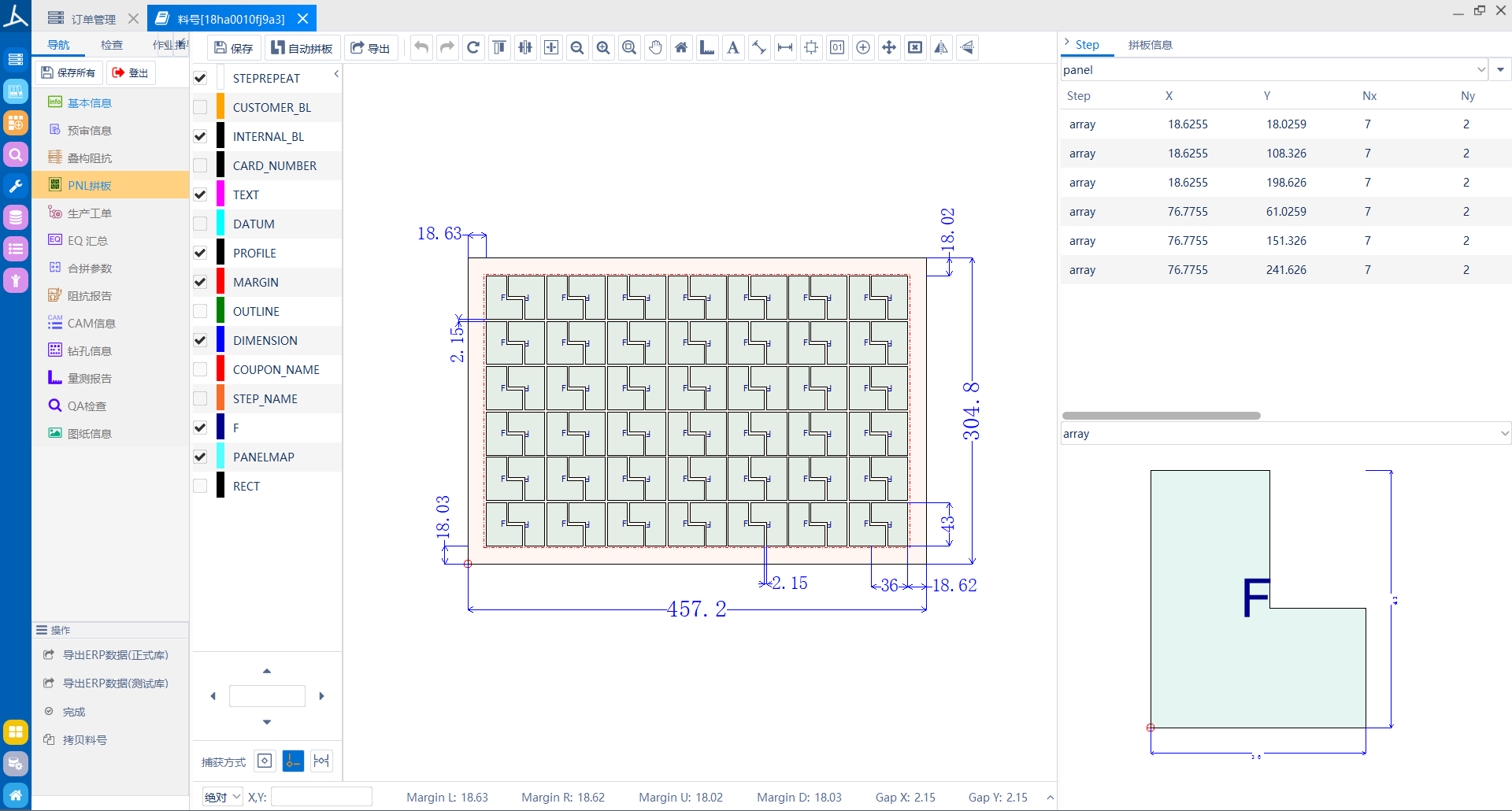This screenshot has width=1512, height=811.
Task: Click the pink TEXT layer color swatch
Action: point(220,194)
